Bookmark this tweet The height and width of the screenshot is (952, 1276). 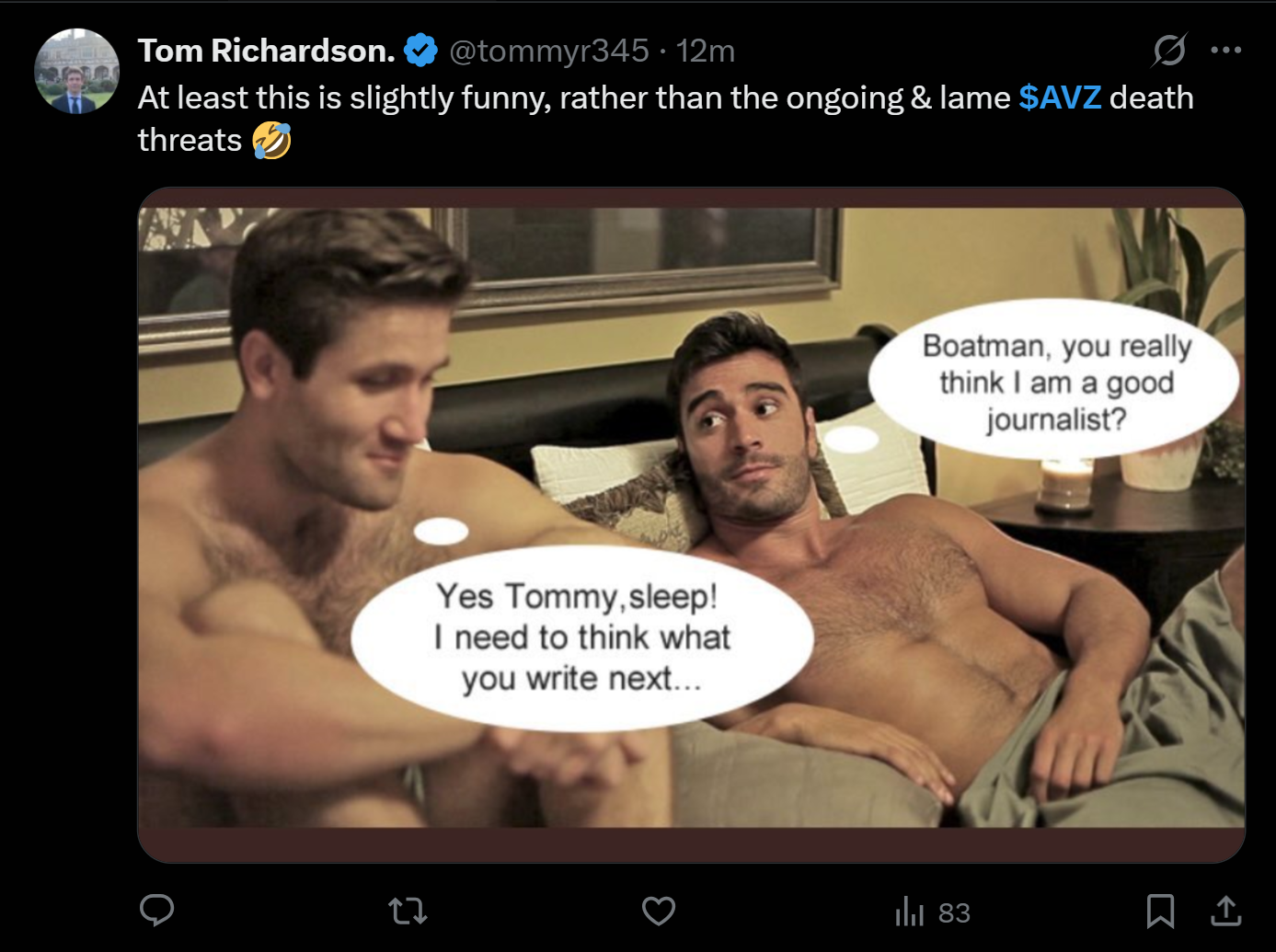1160,912
